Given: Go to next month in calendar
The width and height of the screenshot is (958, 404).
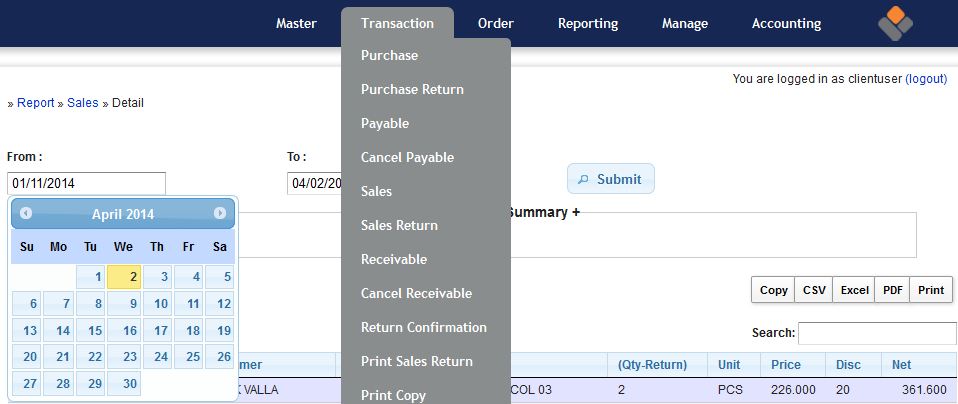Looking at the screenshot, I should (x=220, y=213).
